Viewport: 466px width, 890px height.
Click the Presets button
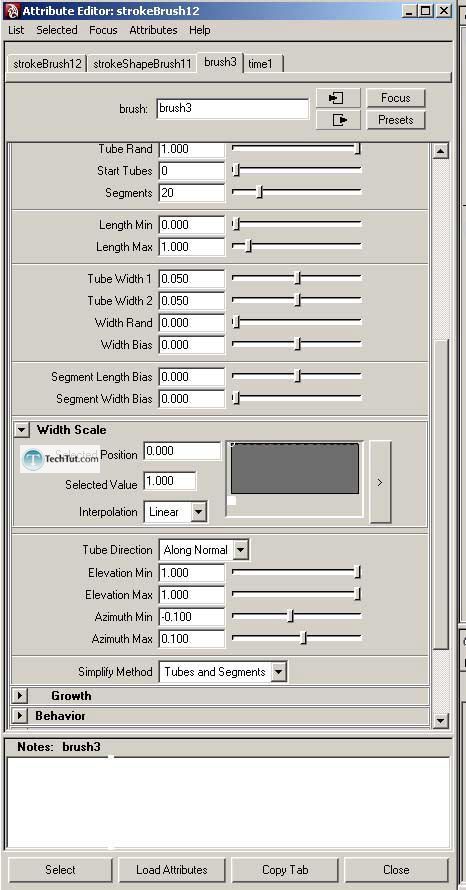click(396, 120)
